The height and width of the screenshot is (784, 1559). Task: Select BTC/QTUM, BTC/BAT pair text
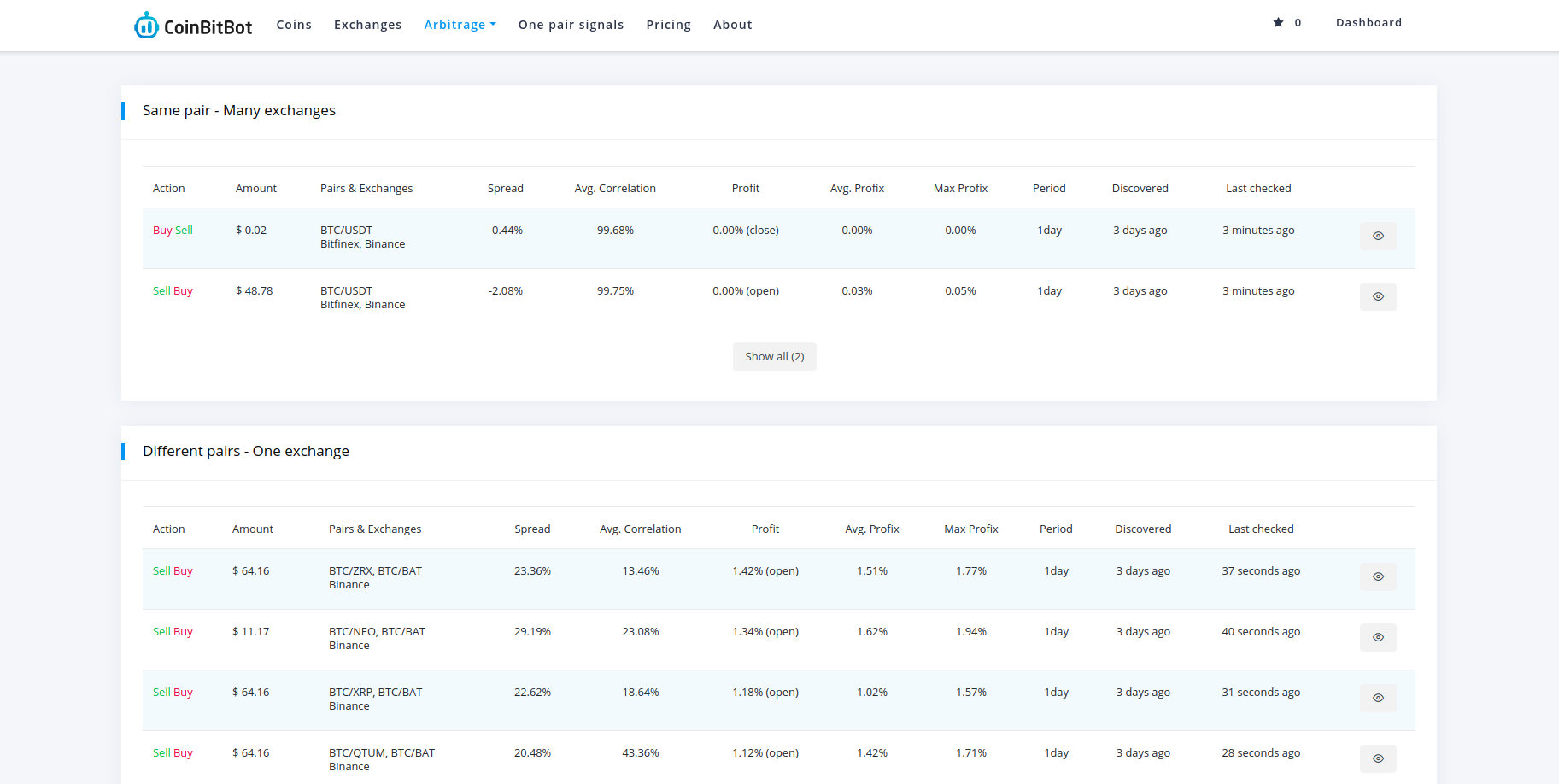pyautogui.click(x=382, y=753)
